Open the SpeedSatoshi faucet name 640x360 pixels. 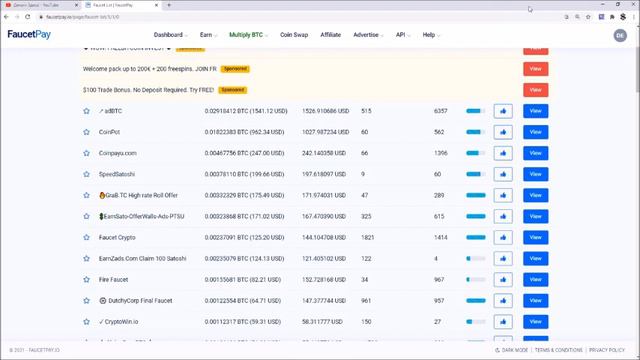click(117, 174)
